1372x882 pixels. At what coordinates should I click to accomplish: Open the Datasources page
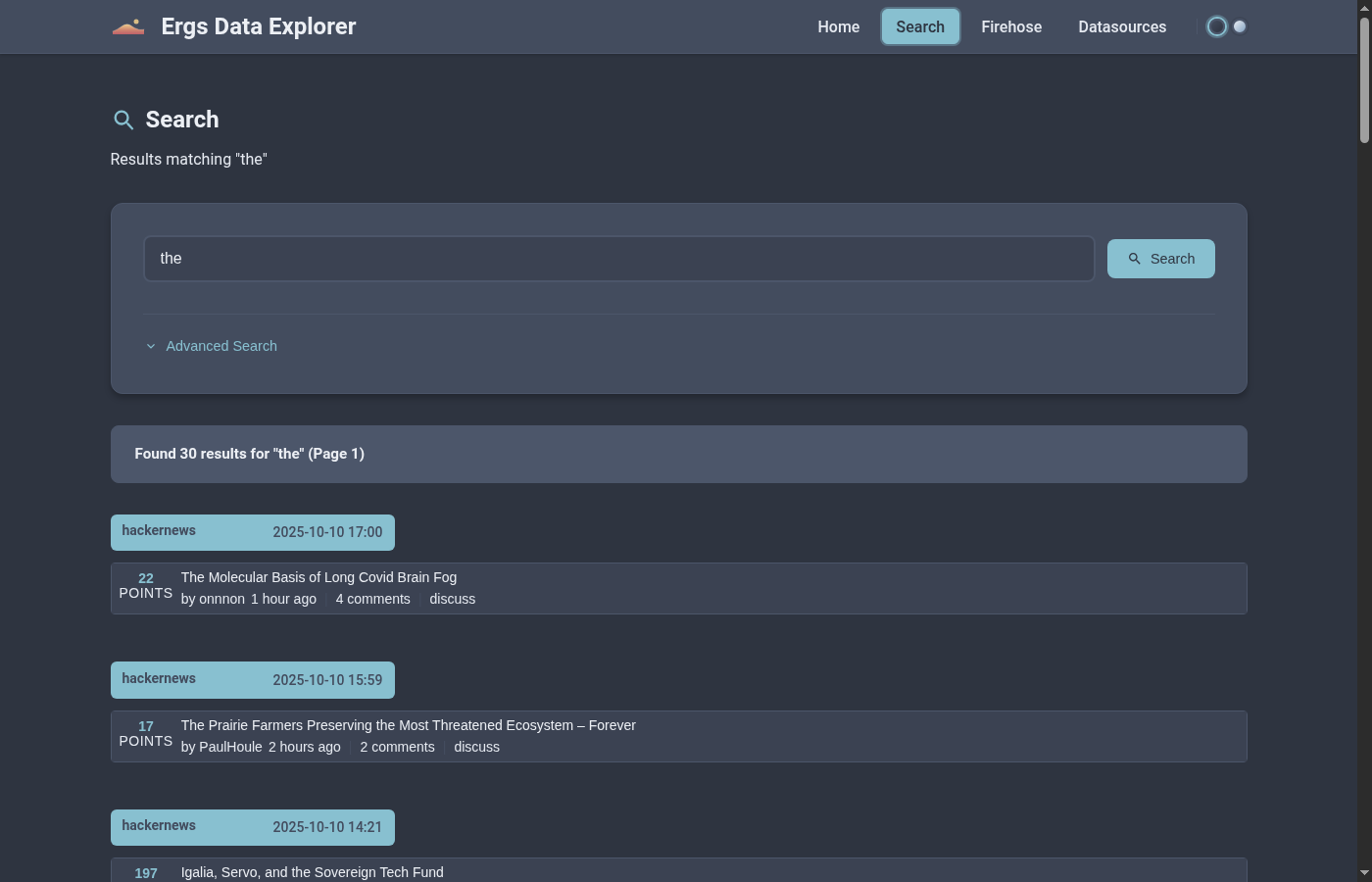coord(1122,26)
